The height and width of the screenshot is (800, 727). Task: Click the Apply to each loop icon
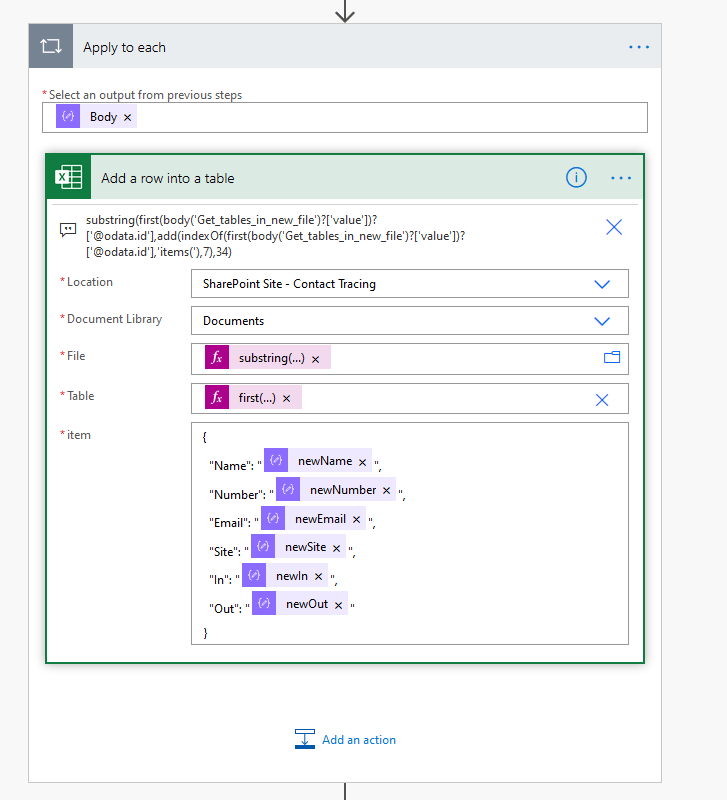point(50,47)
